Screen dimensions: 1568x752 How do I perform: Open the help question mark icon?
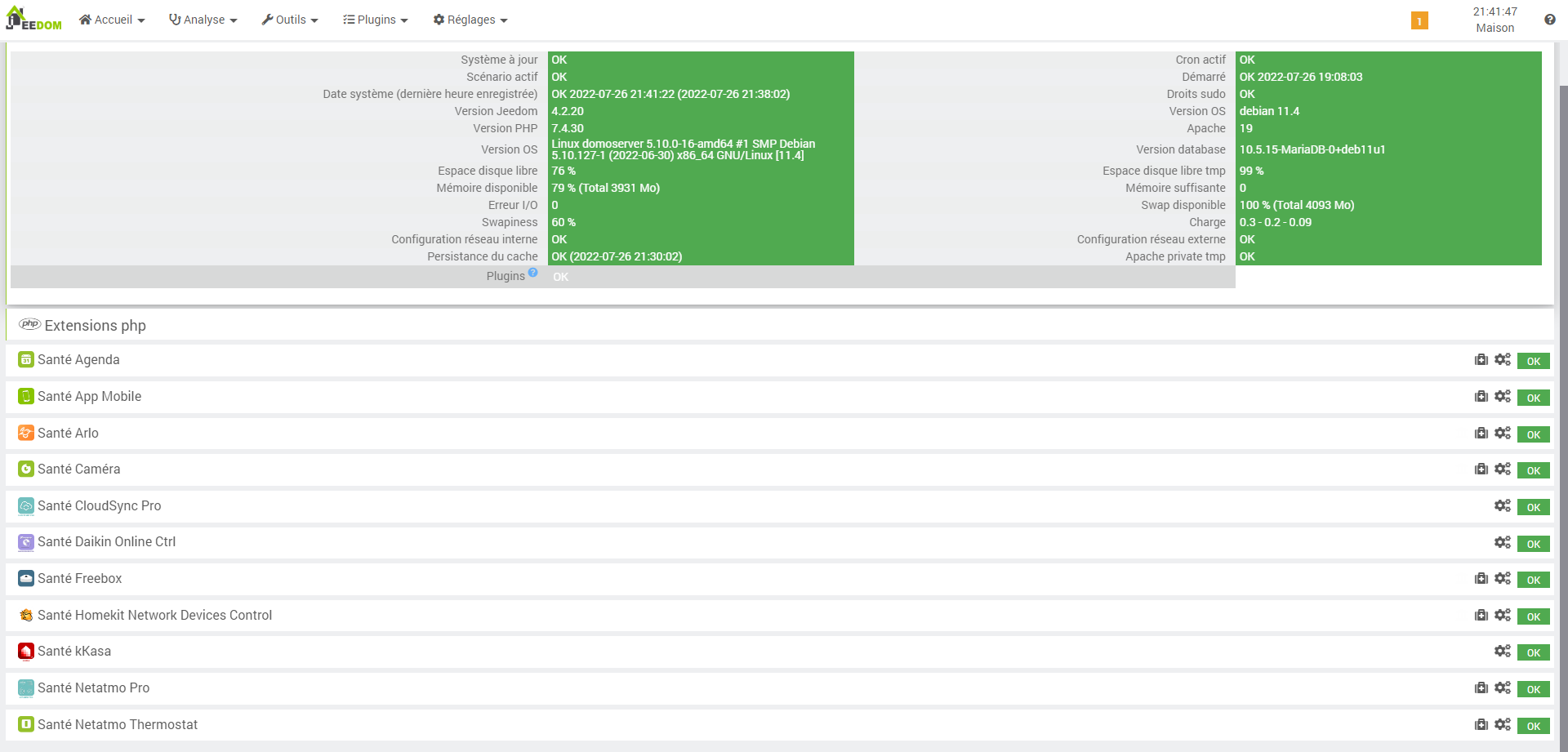point(1549,20)
